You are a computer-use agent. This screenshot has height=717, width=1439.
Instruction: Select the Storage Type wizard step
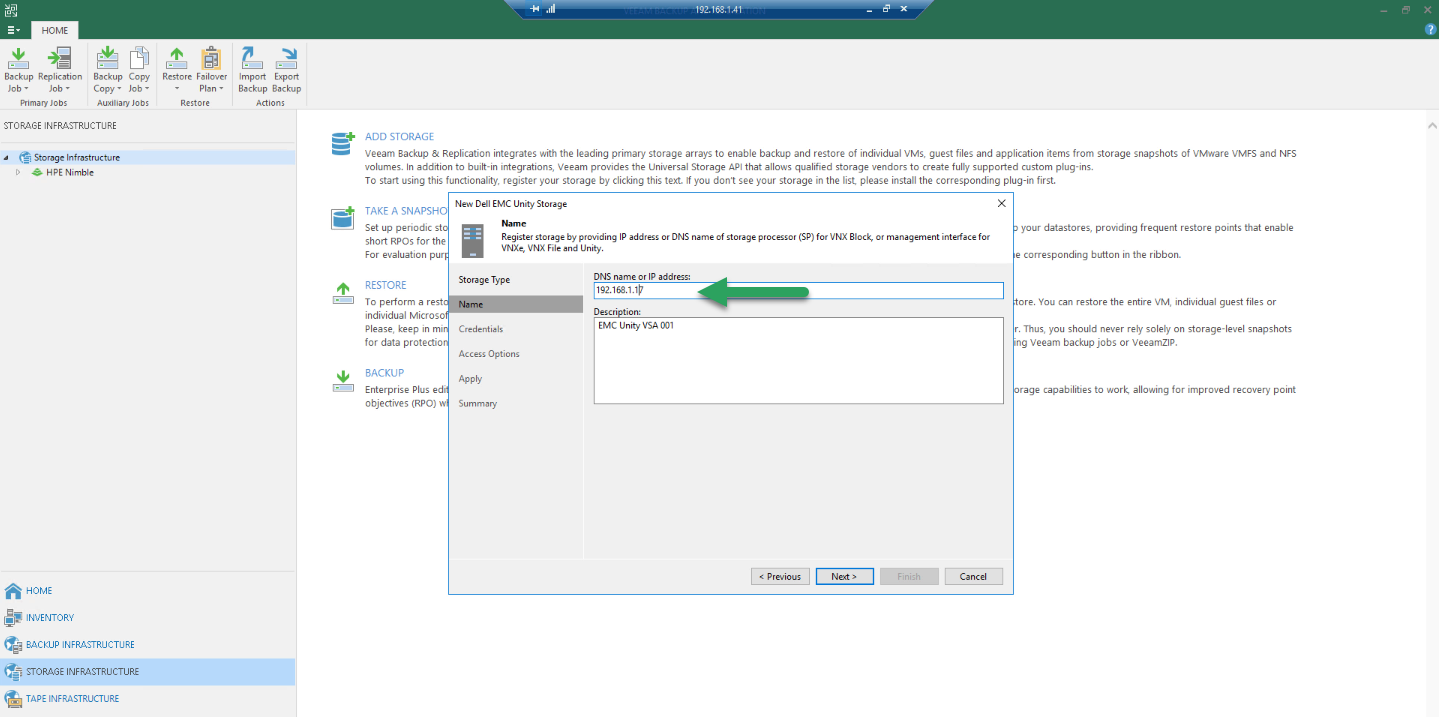(x=516, y=280)
